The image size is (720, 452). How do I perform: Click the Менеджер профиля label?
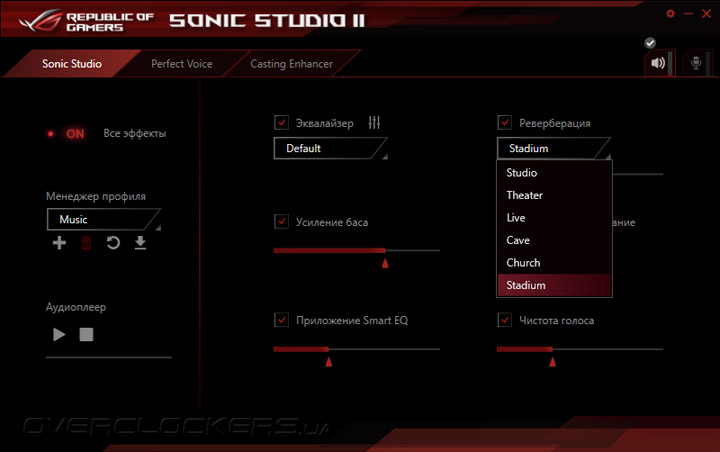tap(96, 197)
